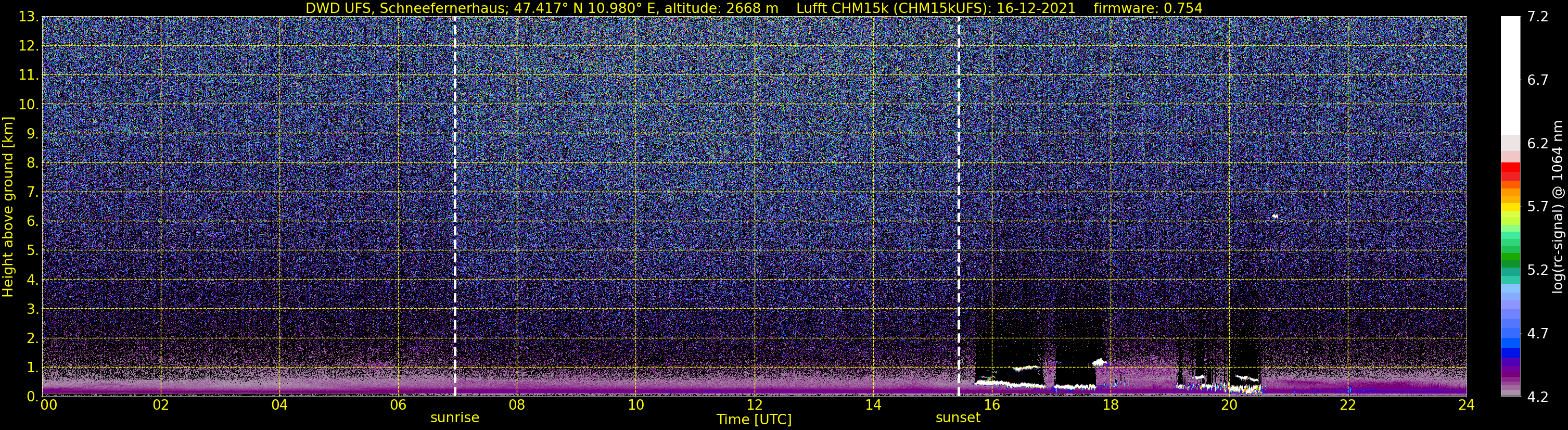This screenshot has width=1568, height=430.
Task: Click the "9." height axis tick label
Action: coord(33,134)
